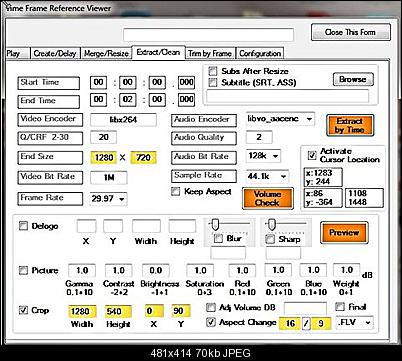Click the Volume Check button
Screen dimensions: 402x361
[x=268, y=198]
